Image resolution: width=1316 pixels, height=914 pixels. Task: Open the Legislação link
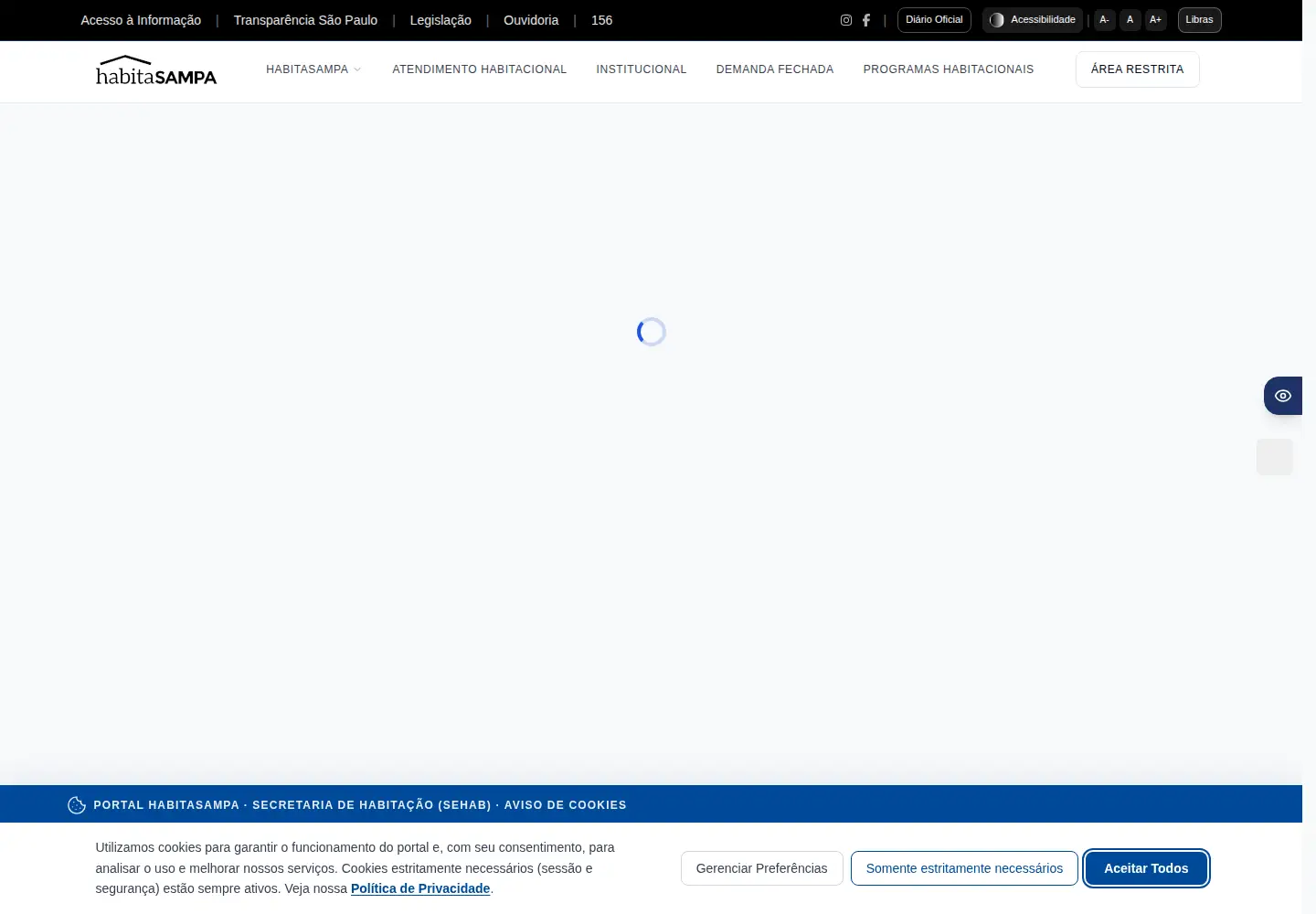[x=440, y=20]
